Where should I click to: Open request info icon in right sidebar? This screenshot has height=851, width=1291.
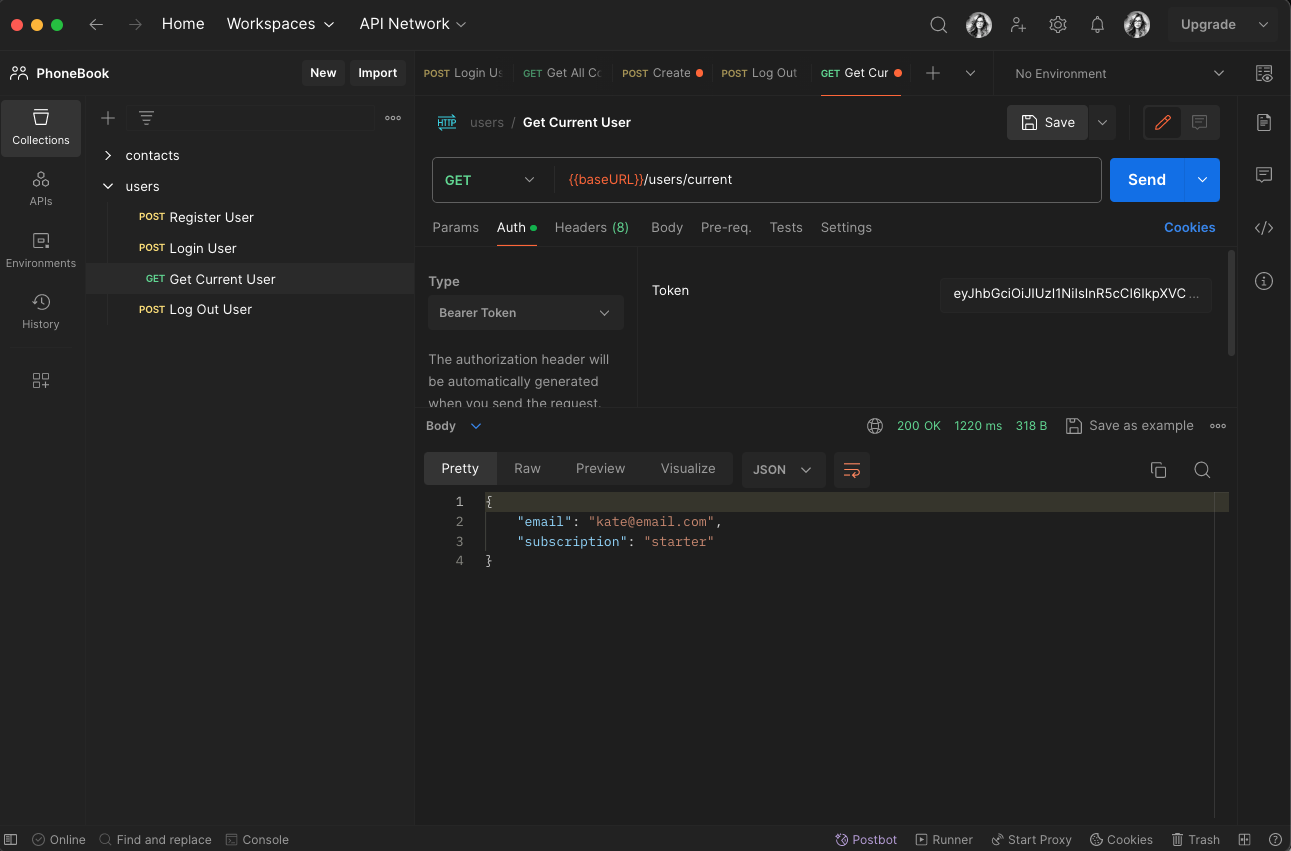1264,281
